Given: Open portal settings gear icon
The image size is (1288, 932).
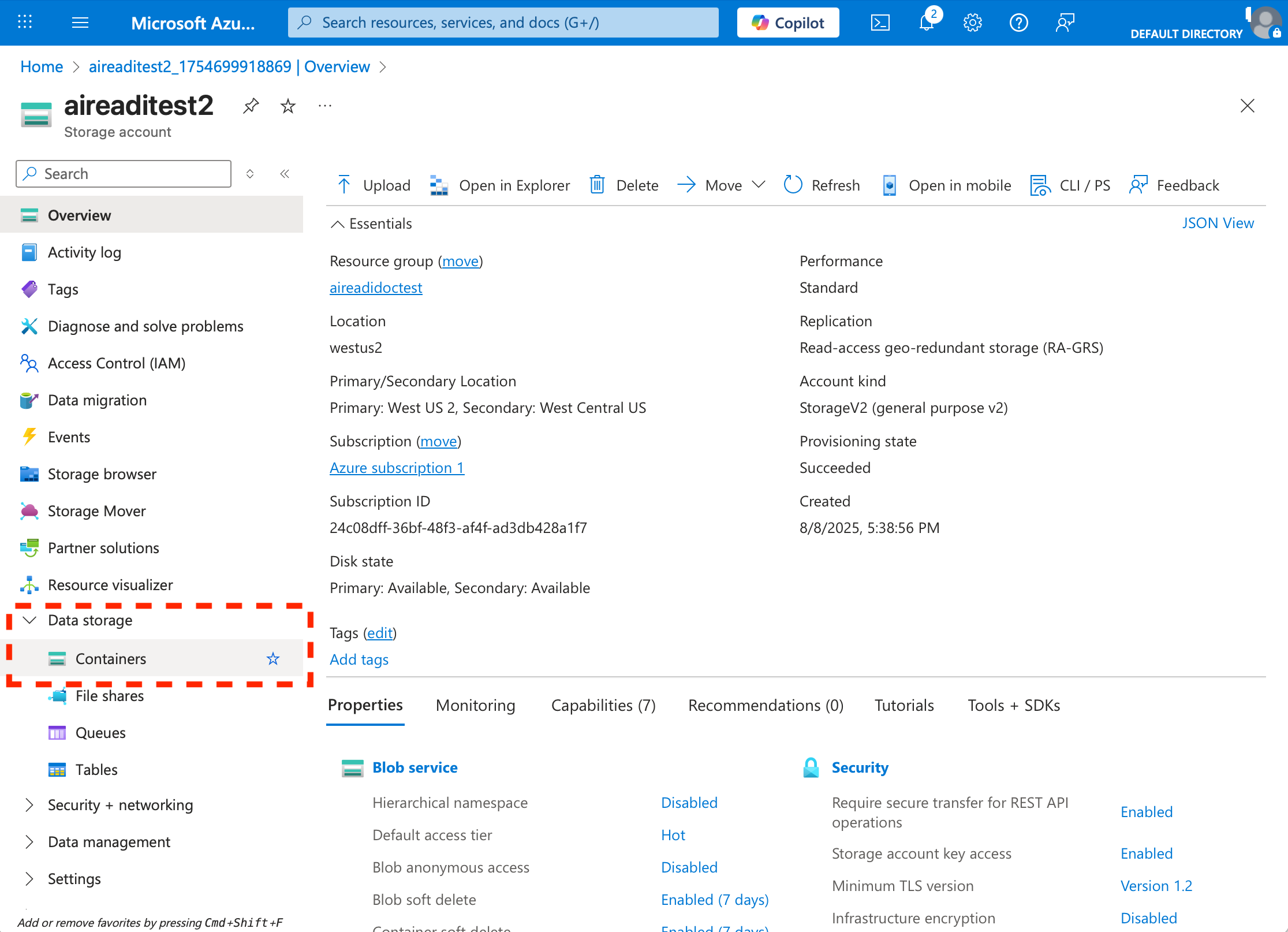Looking at the screenshot, I should click(x=972, y=23).
